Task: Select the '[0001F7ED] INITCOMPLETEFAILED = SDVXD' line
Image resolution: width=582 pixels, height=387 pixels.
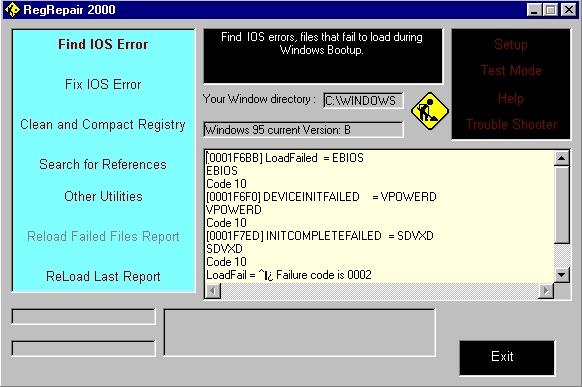Action: pyautogui.click(x=320, y=236)
